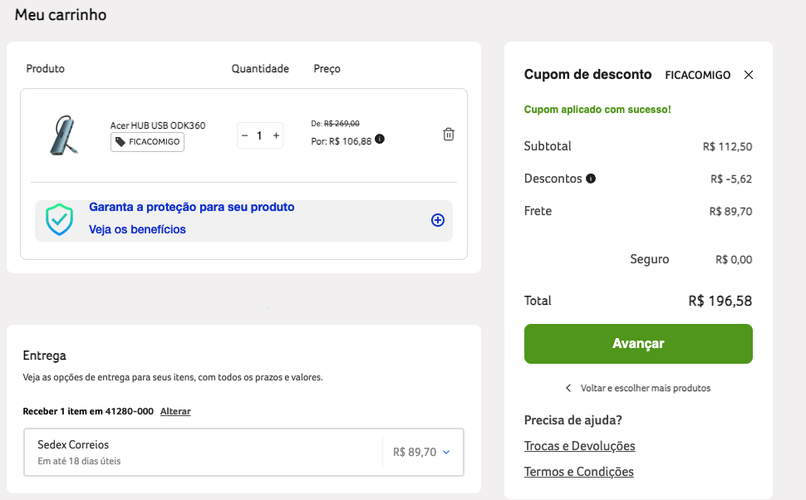Click the FICACOMIGO coupon tag under product name
The height and width of the screenshot is (500, 806).
(147, 142)
